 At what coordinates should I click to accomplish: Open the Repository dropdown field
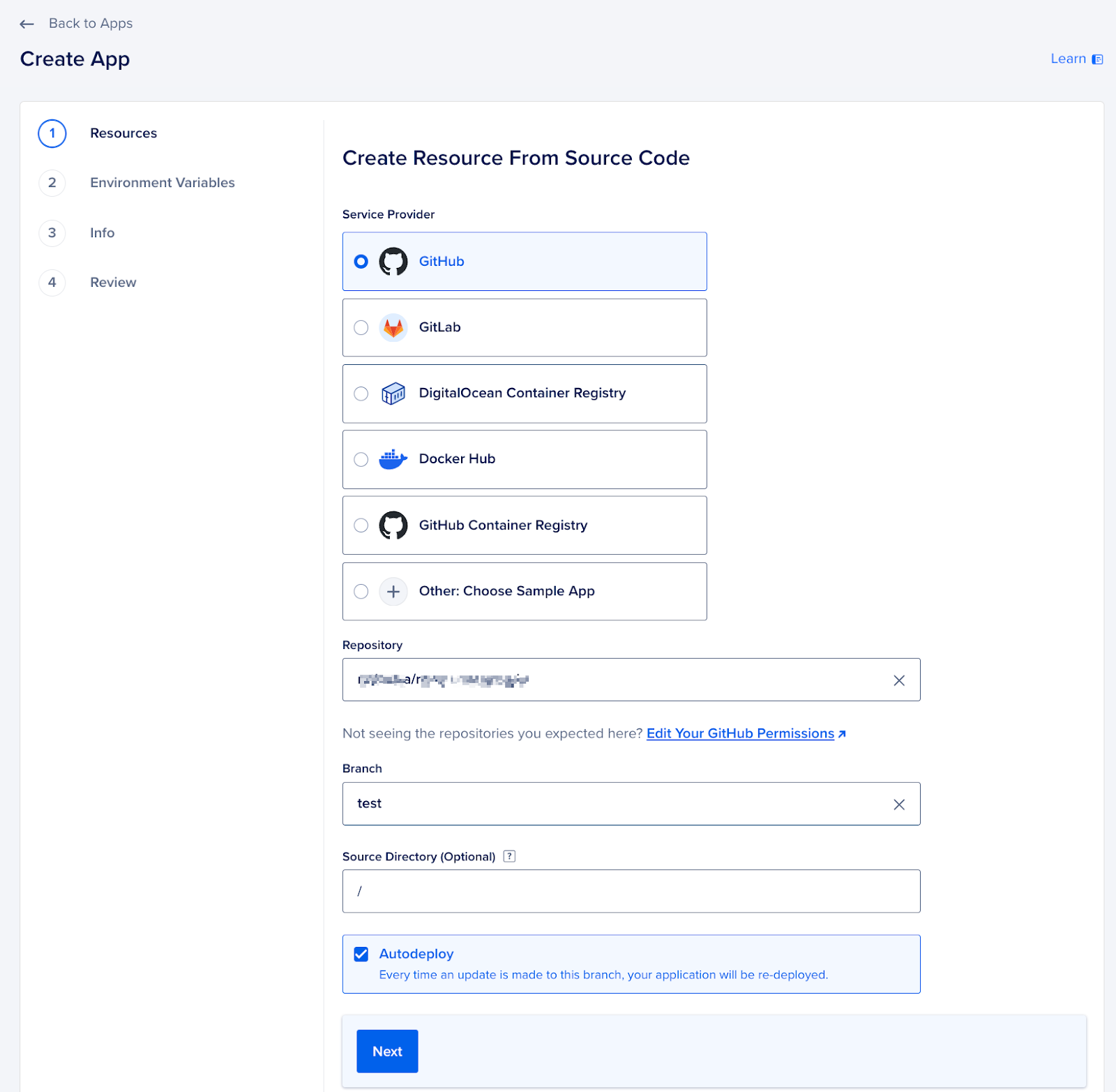coord(631,680)
